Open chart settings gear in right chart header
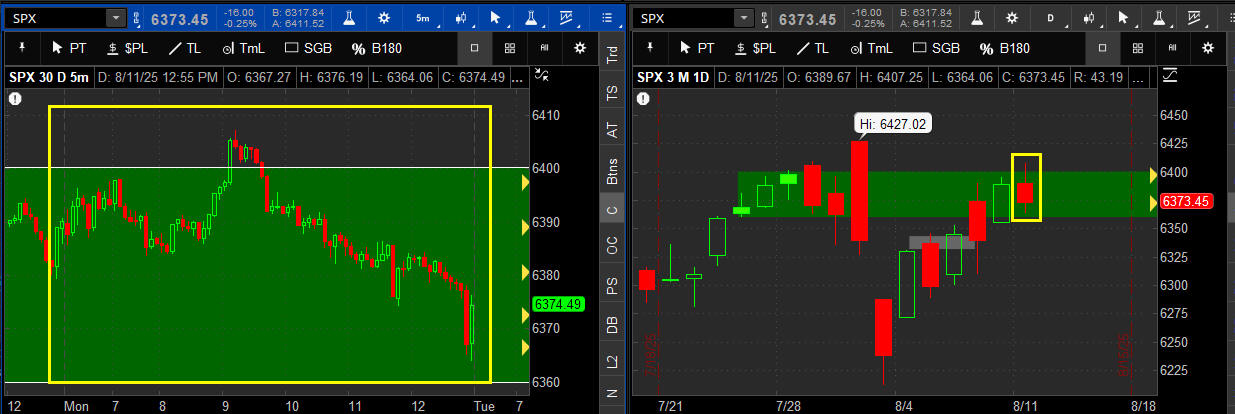Viewport: 1235px width, 414px height. coord(1014,18)
